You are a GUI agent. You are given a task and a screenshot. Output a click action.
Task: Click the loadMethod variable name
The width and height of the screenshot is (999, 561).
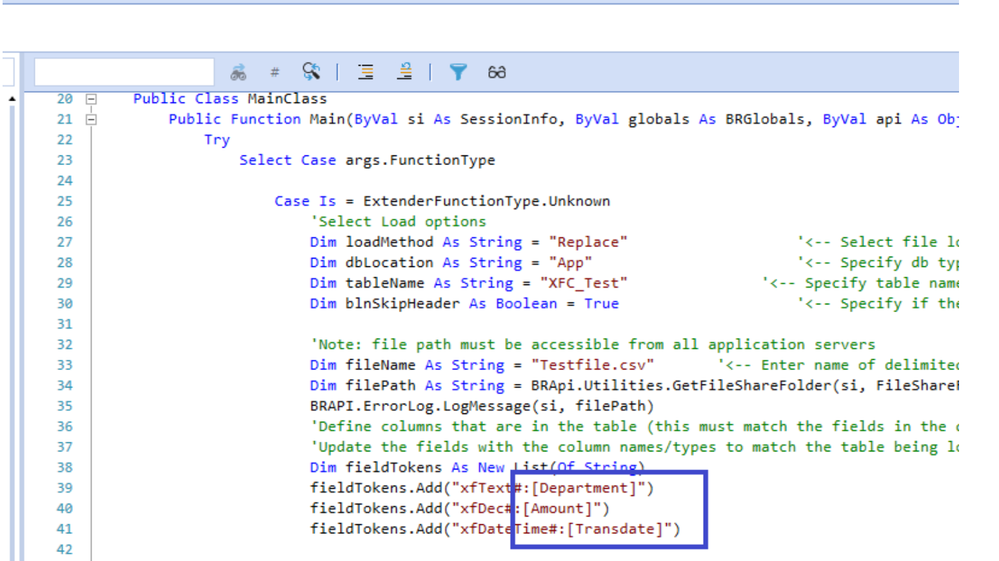(x=389, y=242)
